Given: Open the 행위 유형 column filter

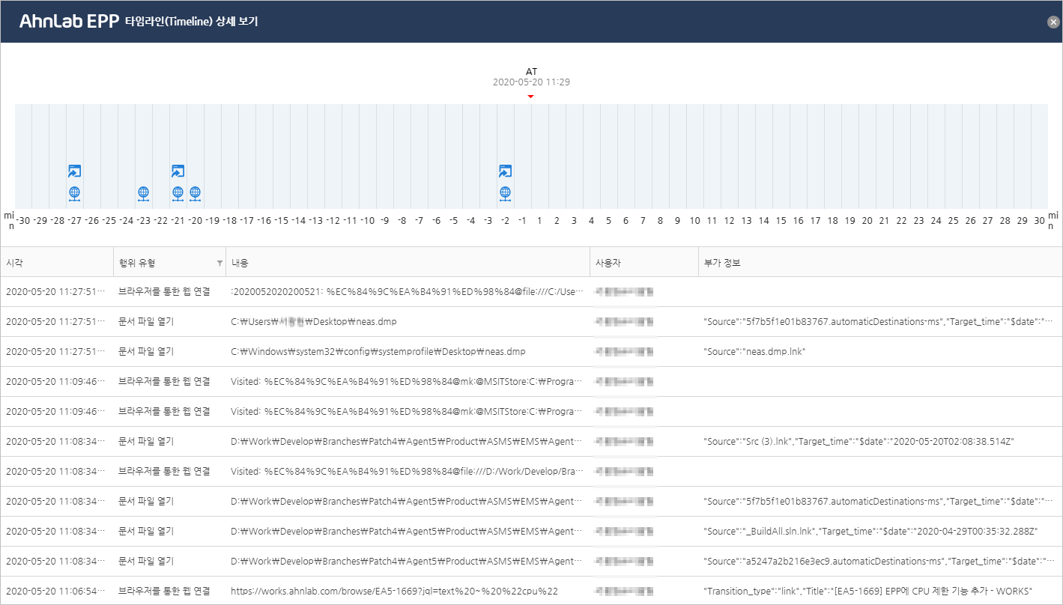Looking at the screenshot, I should (219, 263).
